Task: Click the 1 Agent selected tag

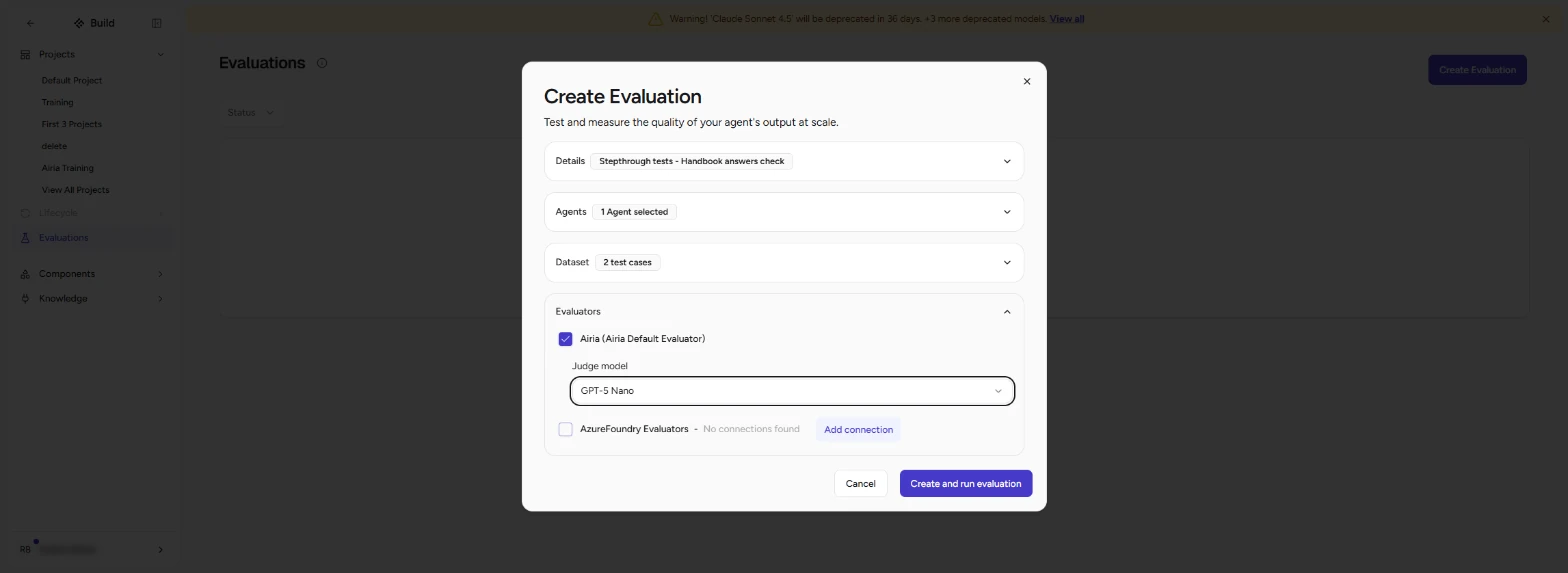Action: (x=634, y=212)
